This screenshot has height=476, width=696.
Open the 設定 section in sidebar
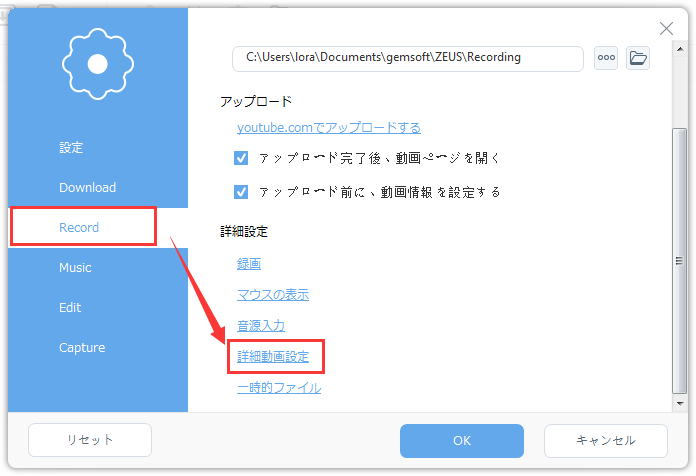pos(71,147)
